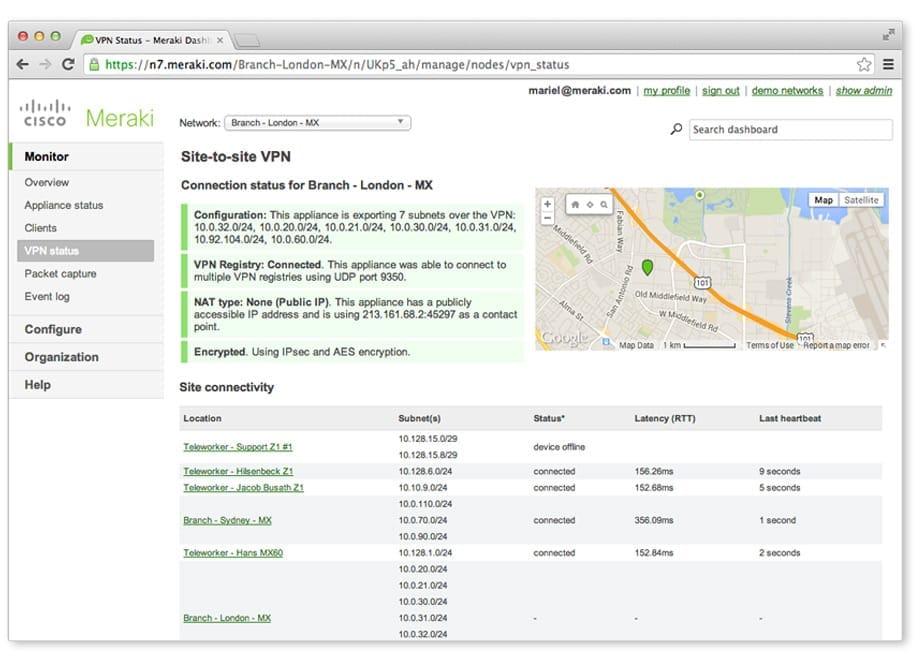Open Overview in the sidebar
The height and width of the screenshot is (665, 920).
coord(46,183)
